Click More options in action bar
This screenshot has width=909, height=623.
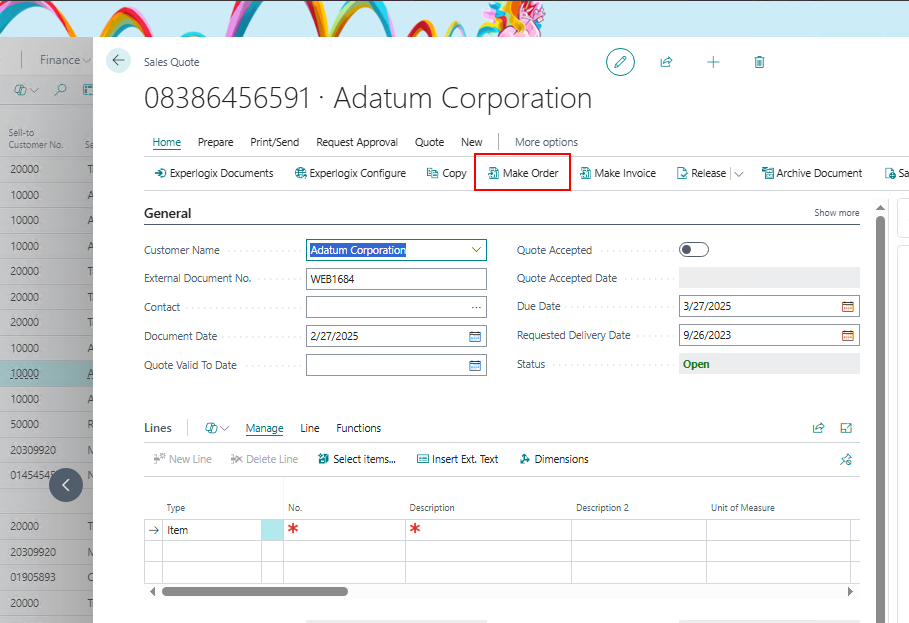coord(546,142)
